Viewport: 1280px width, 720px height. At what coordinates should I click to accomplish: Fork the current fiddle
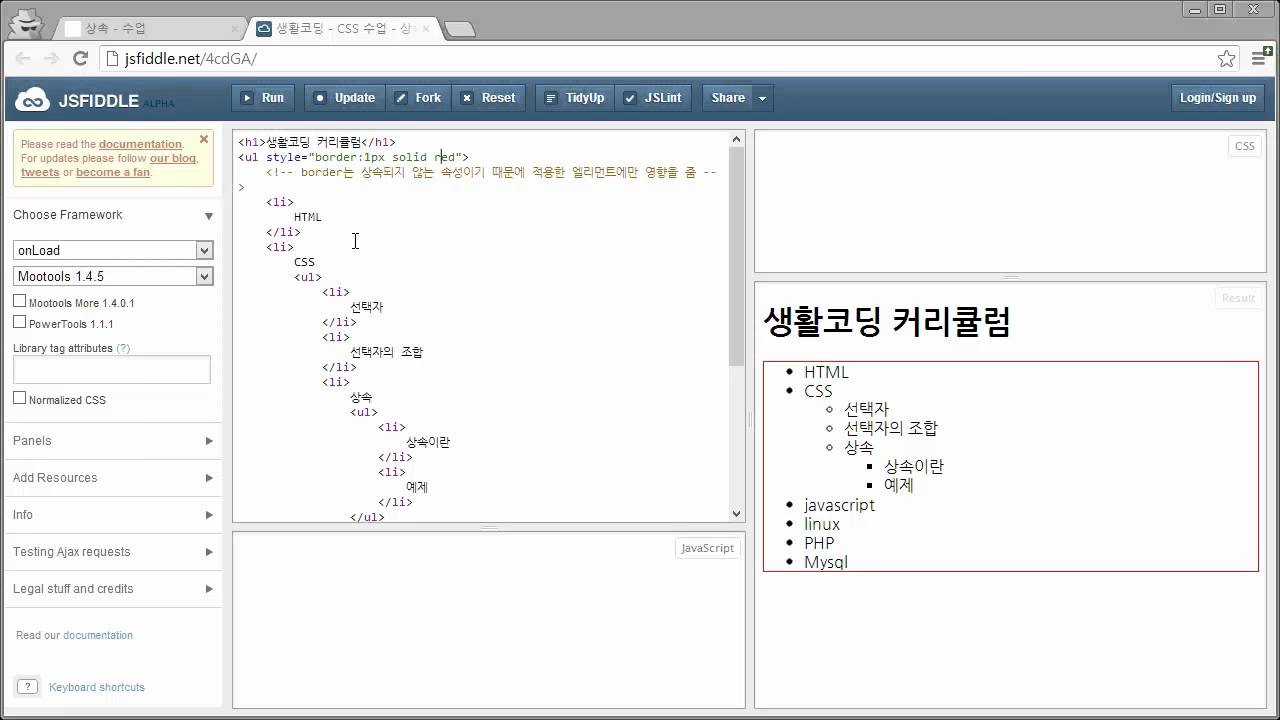pyautogui.click(x=418, y=98)
